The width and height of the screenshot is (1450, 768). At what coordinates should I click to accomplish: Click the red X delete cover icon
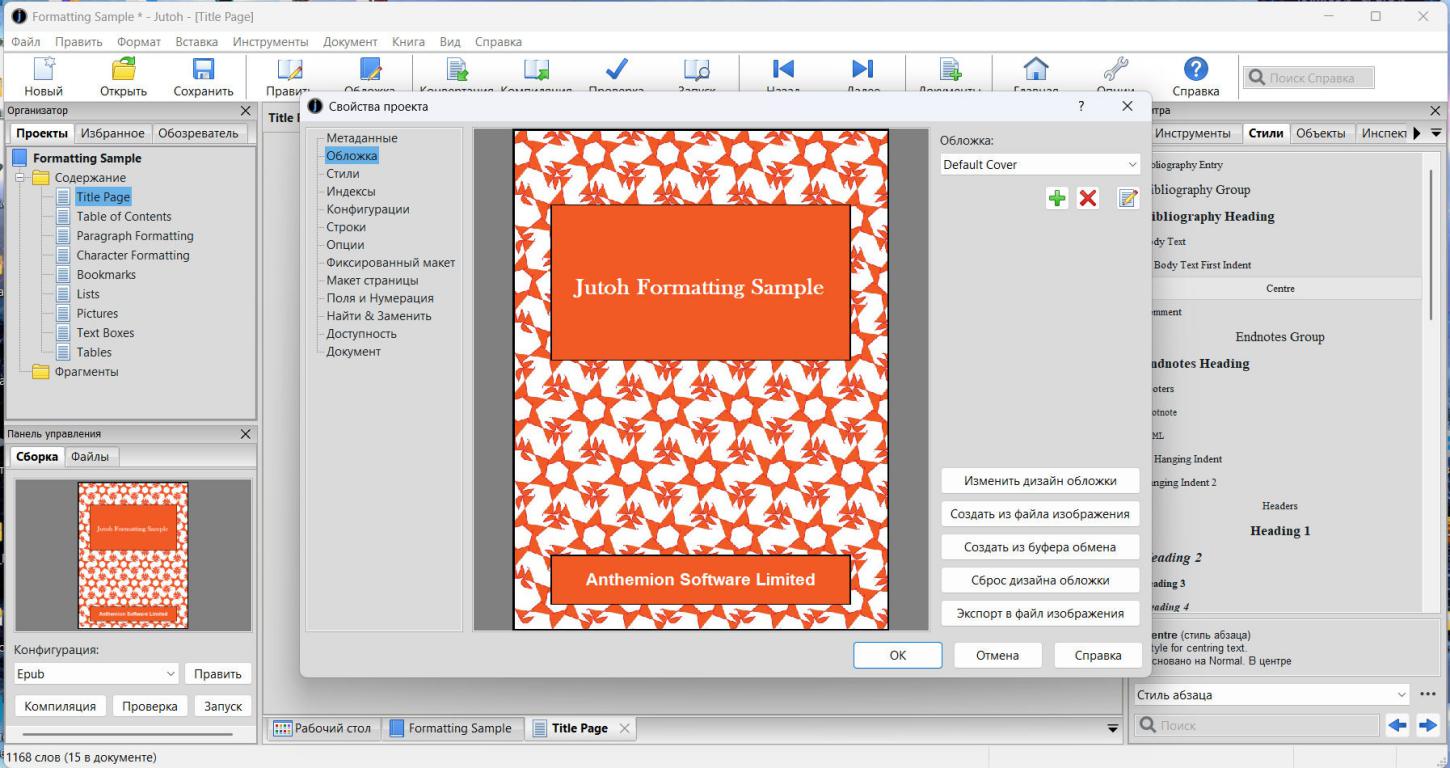pos(1087,198)
